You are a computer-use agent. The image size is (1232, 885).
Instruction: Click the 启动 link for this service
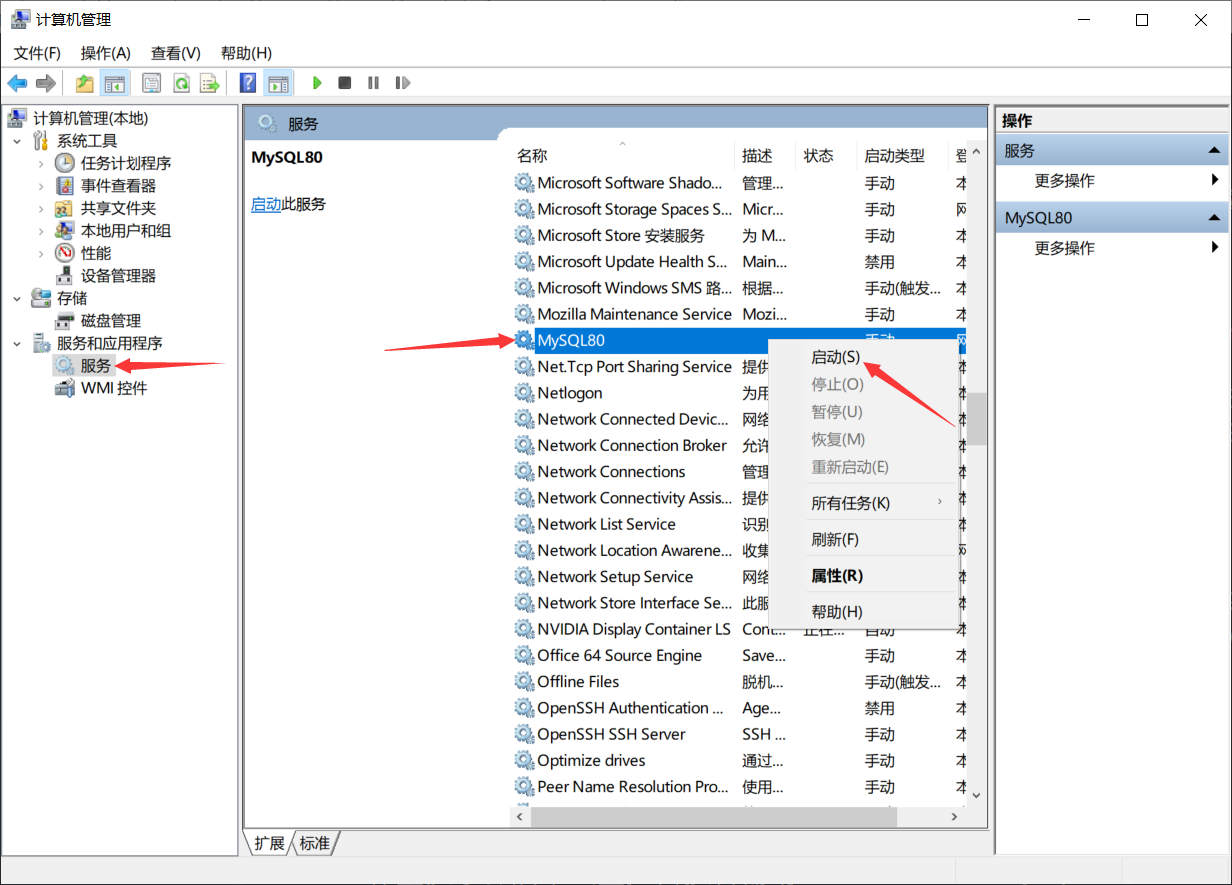266,204
